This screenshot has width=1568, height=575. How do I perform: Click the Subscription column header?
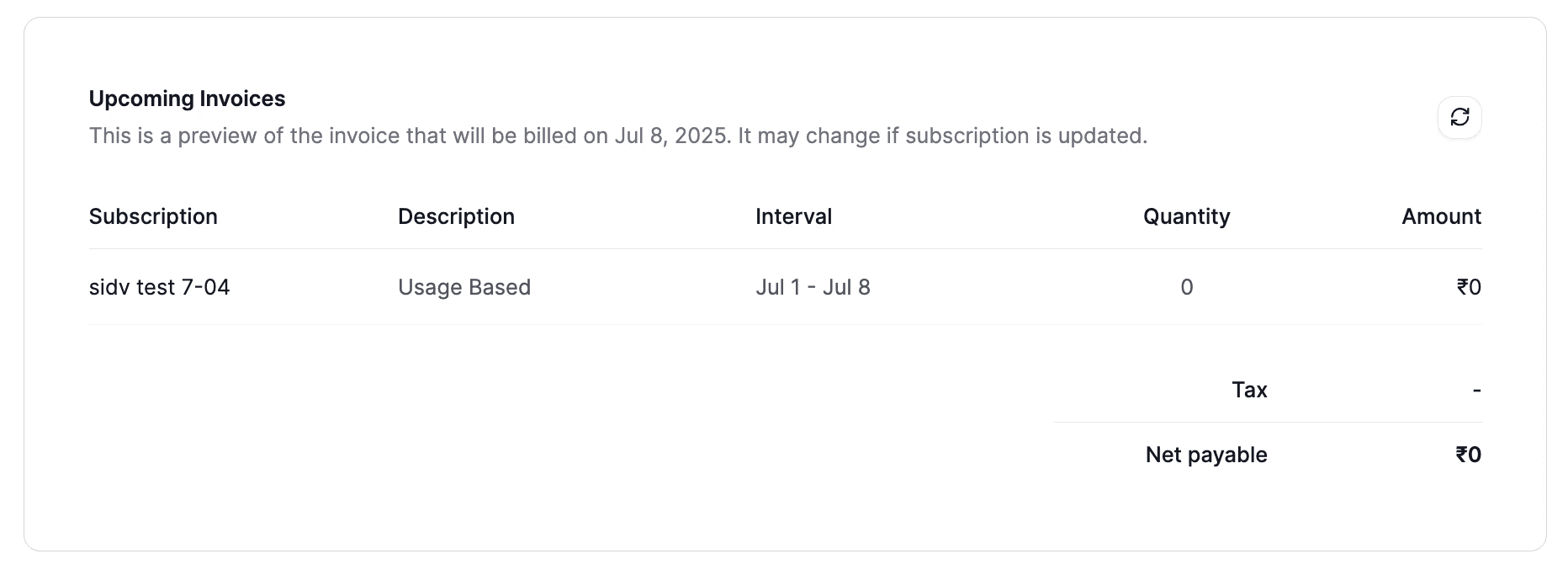pos(153,216)
